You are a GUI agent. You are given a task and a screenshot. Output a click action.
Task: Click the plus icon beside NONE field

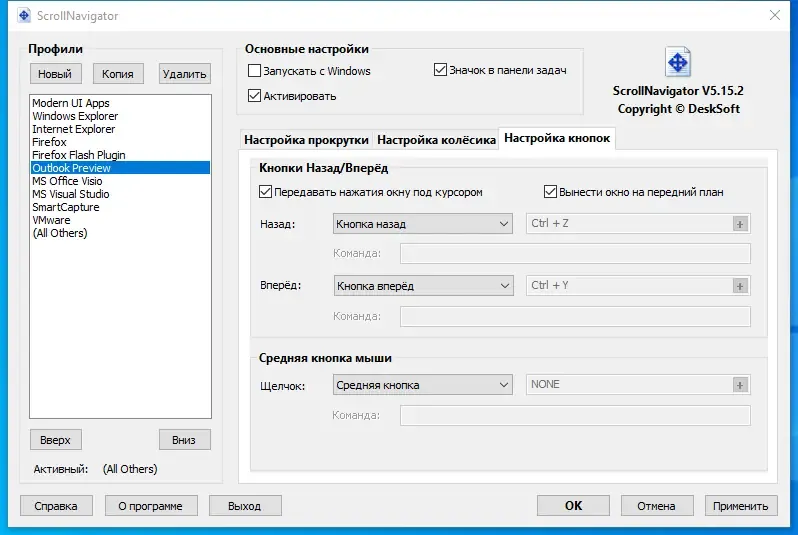click(x=740, y=385)
